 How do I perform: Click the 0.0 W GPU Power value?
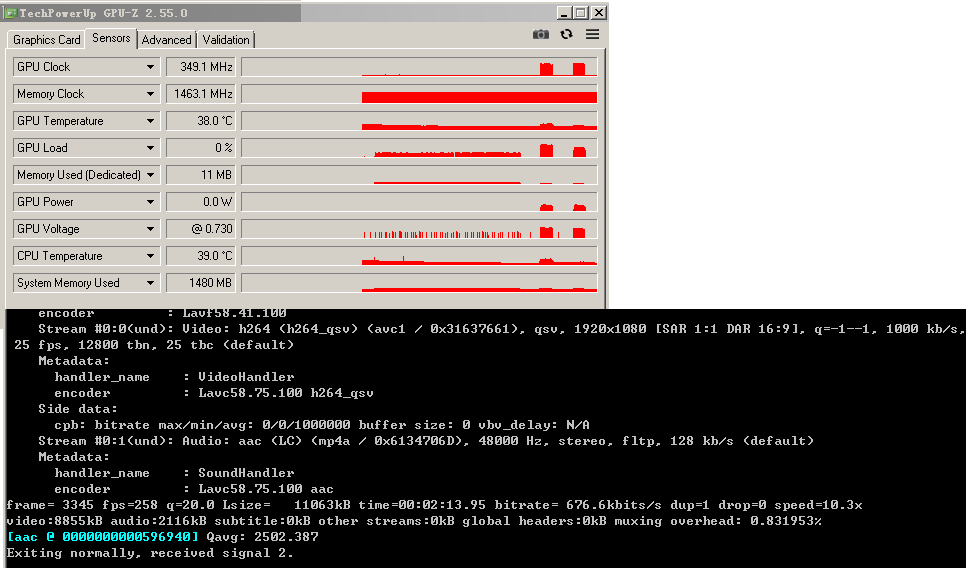200,201
